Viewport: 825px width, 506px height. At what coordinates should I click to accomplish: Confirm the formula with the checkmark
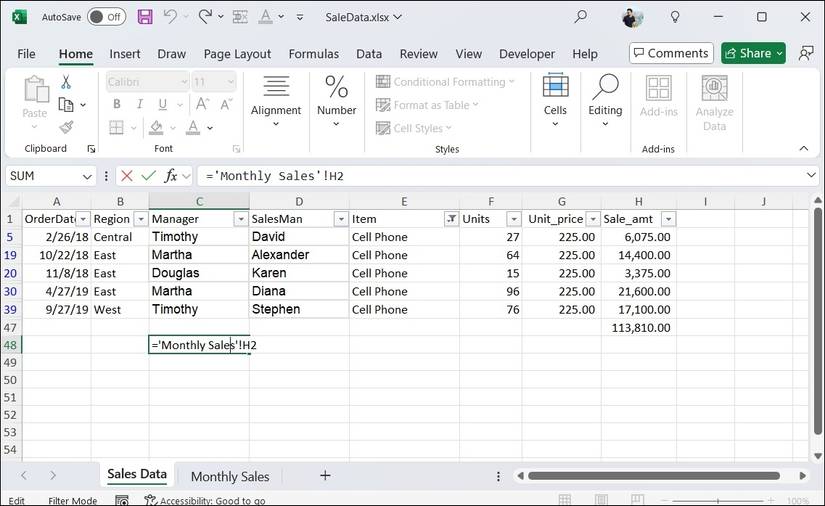[149, 176]
